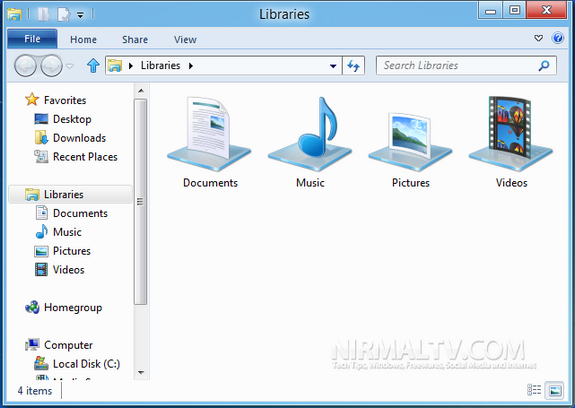This screenshot has height=408, width=575.
Task: Click the Videos library label text
Action: (512, 183)
